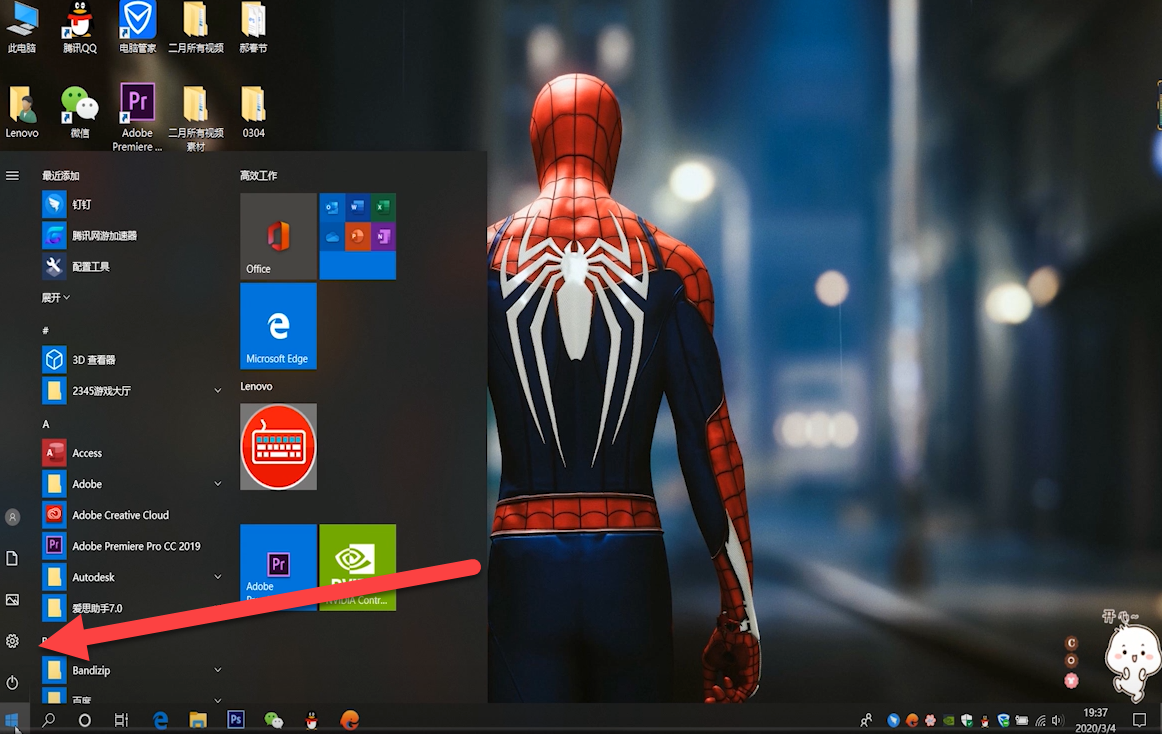This screenshot has height=734, width=1162.
Task: Open the volume speaker tray icon
Action: click(1058, 720)
